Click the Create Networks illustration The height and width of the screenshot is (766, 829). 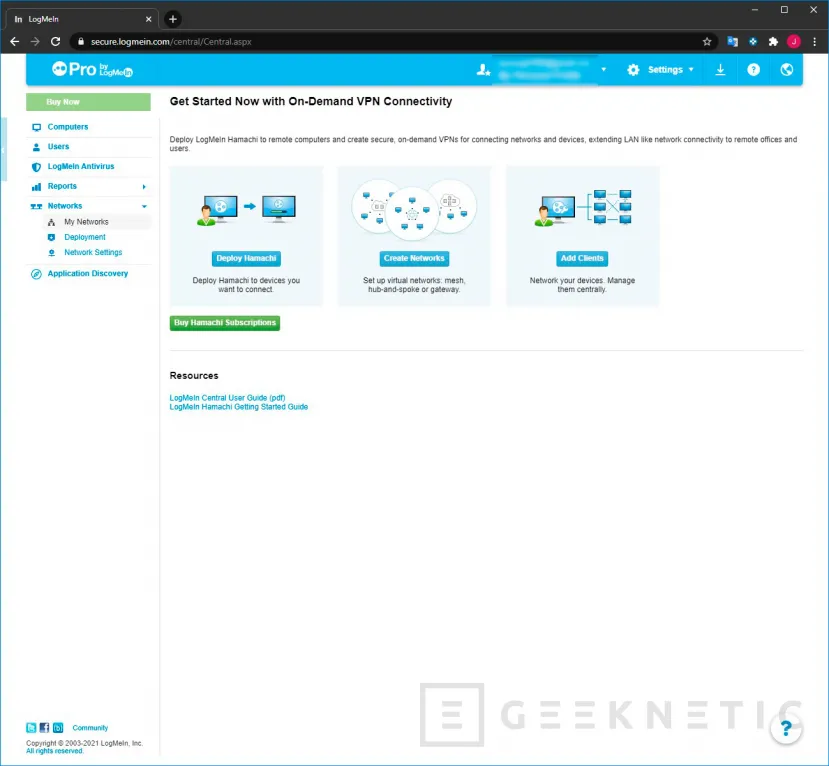tap(414, 209)
